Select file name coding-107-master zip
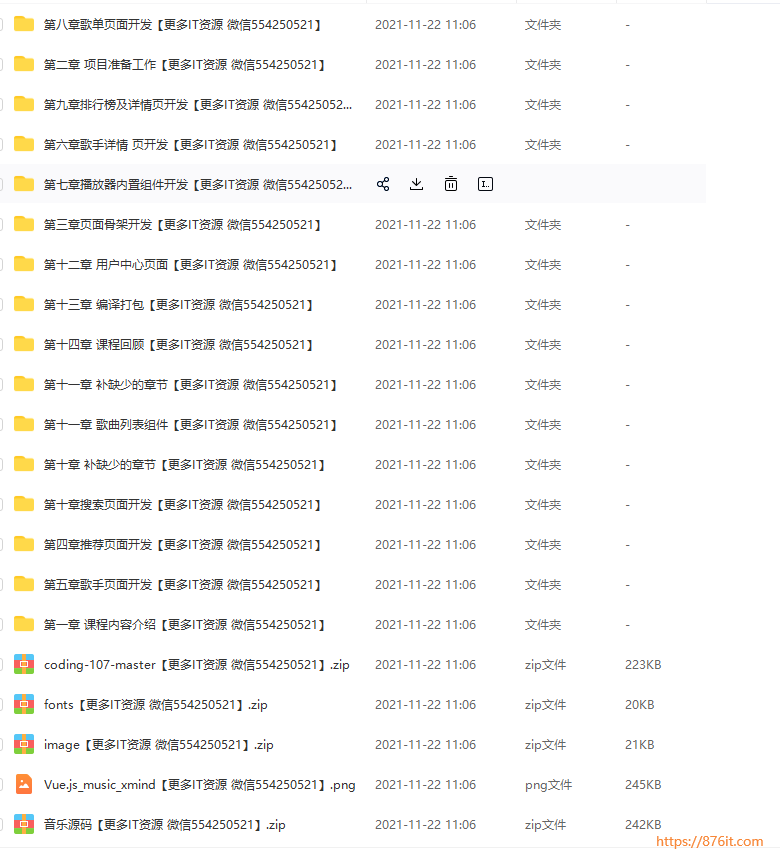780x859 pixels. 197,665
